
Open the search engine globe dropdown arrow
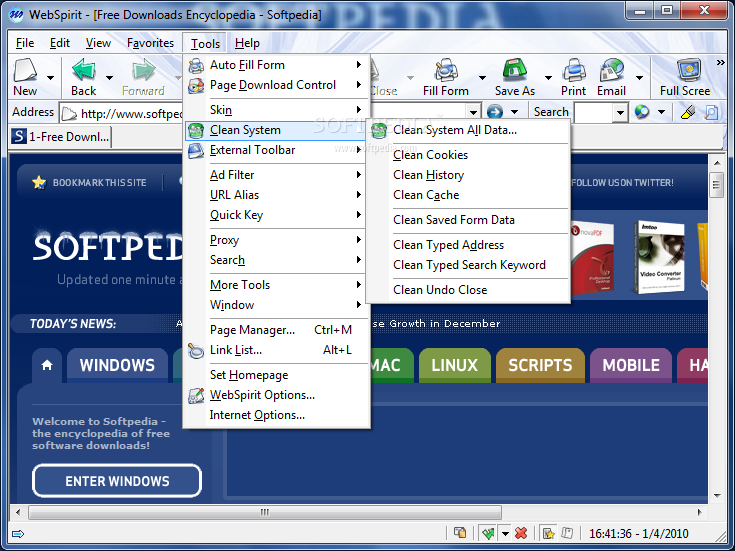661,112
